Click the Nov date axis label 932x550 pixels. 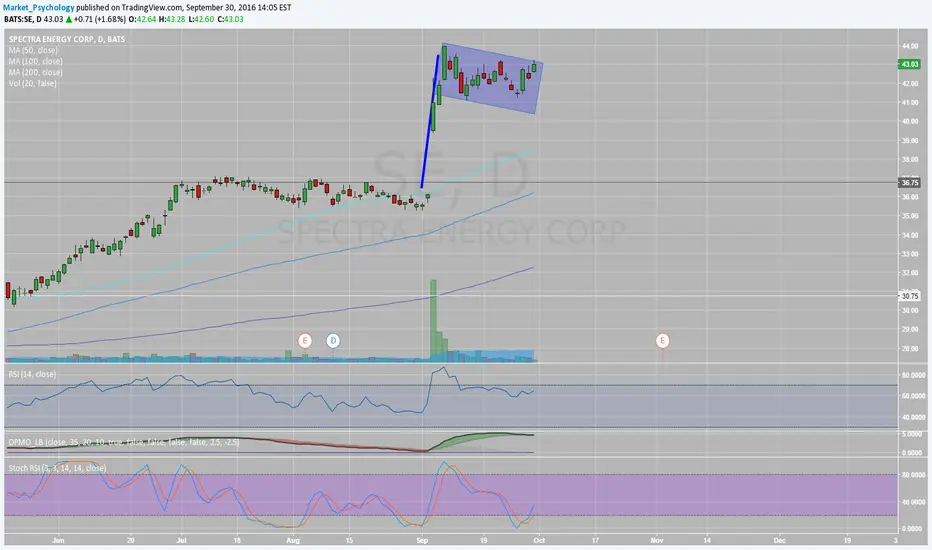click(657, 540)
